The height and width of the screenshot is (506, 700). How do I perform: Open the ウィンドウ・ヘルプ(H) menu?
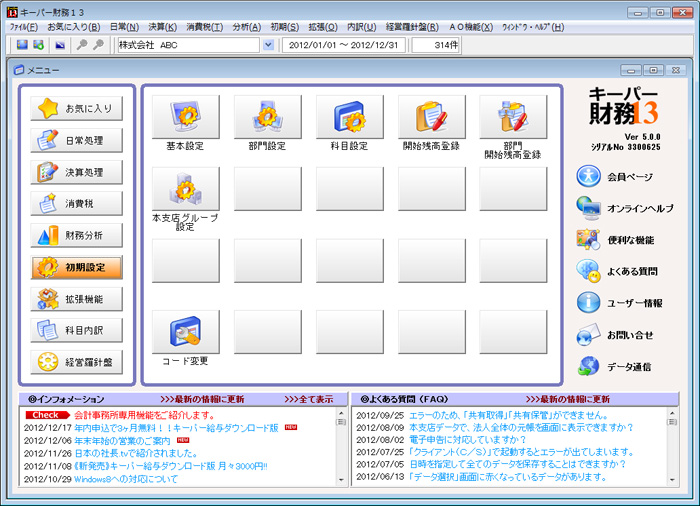click(533, 27)
